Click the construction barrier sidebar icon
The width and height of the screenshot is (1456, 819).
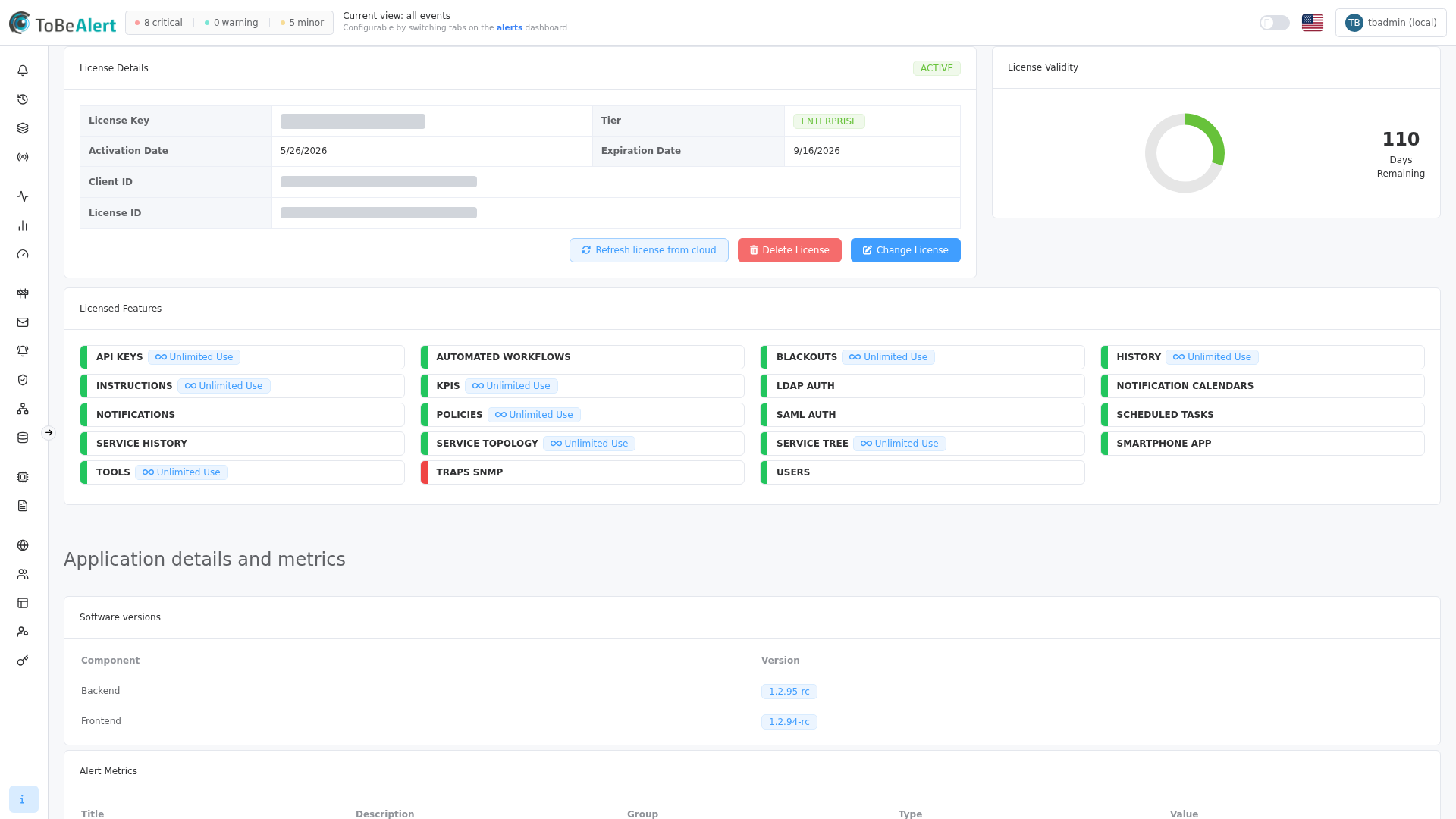23,293
